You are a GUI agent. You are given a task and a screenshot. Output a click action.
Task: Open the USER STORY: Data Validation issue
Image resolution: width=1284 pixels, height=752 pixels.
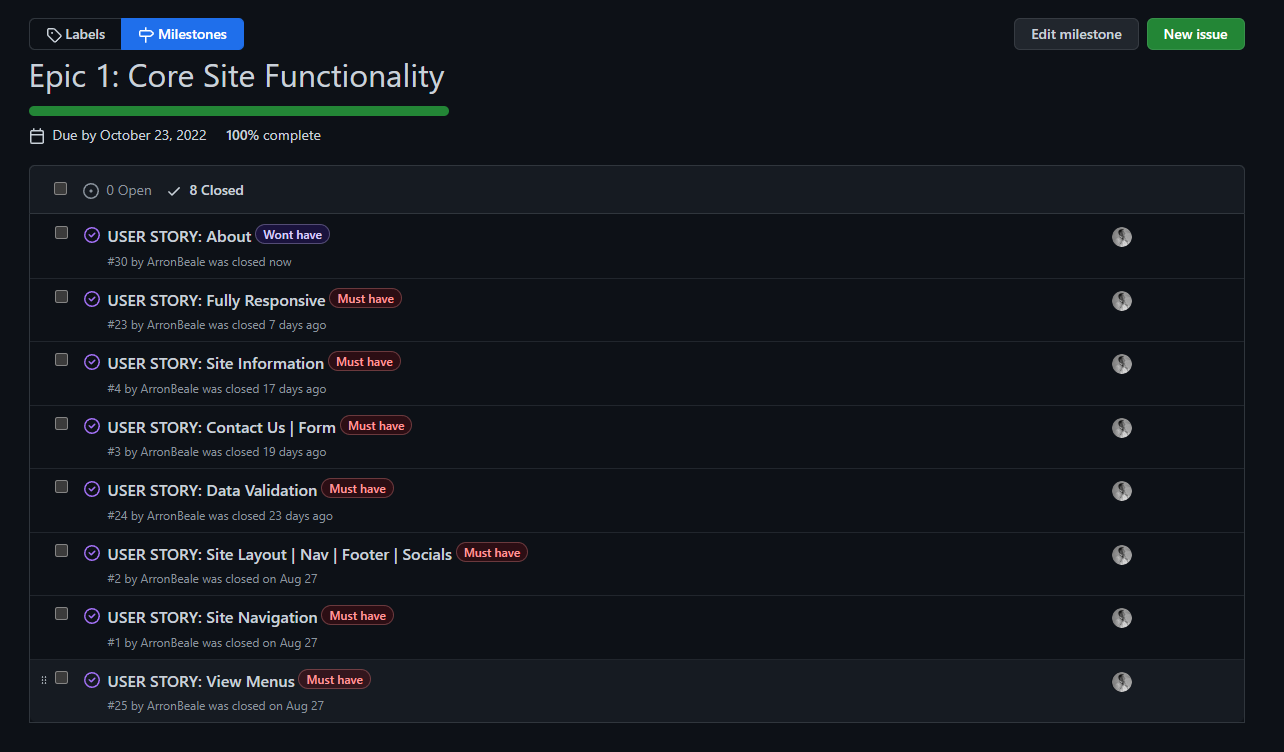coord(212,490)
